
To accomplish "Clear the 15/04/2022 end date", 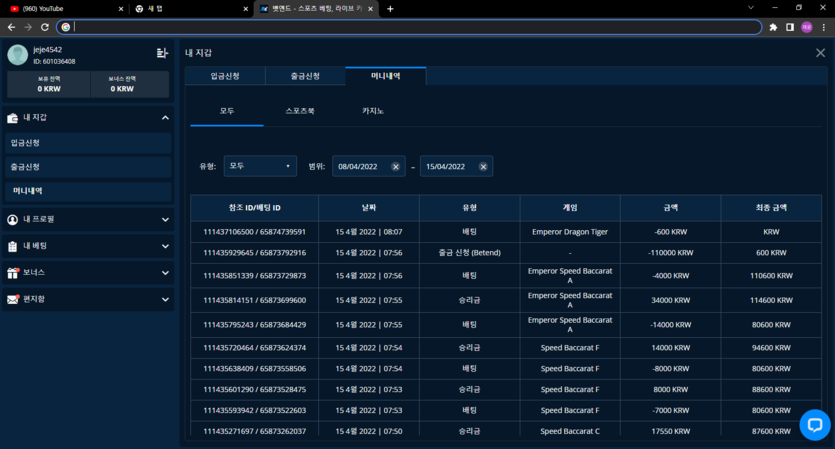I will pyautogui.click(x=483, y=167).
